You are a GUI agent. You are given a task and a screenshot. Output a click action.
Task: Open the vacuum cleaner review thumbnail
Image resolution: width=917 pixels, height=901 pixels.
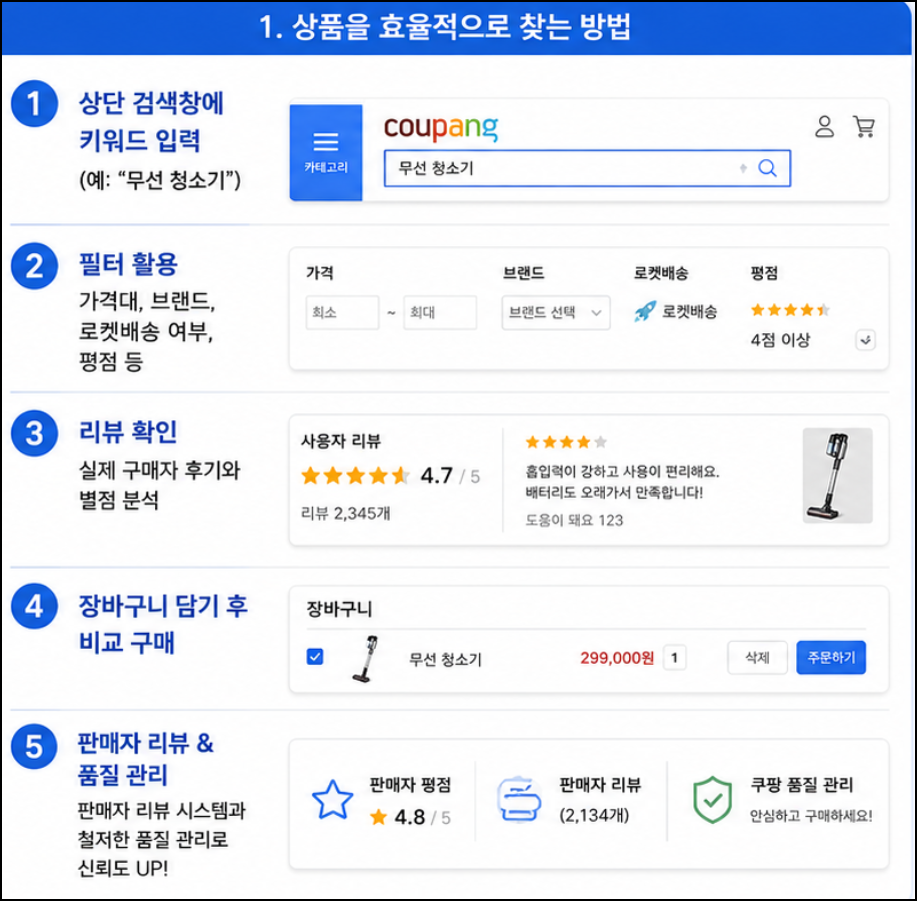coord(837,475)
